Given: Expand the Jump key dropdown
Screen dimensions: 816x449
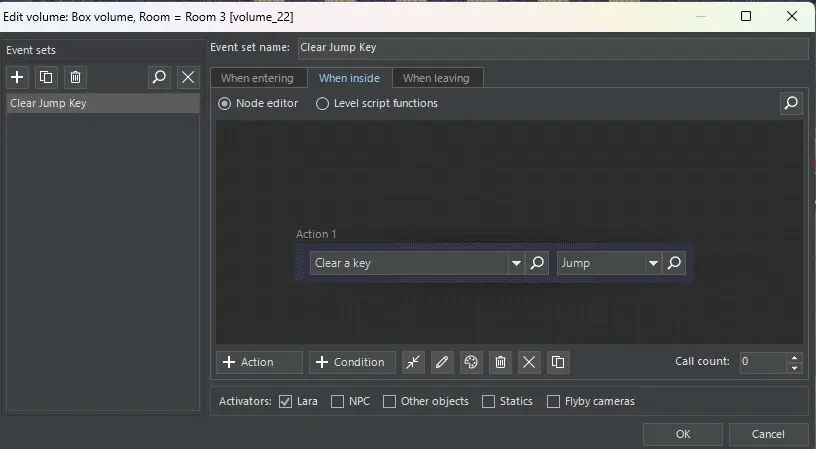Looking at the screenshot, I should pyautogui.click(x=653, y=263).
